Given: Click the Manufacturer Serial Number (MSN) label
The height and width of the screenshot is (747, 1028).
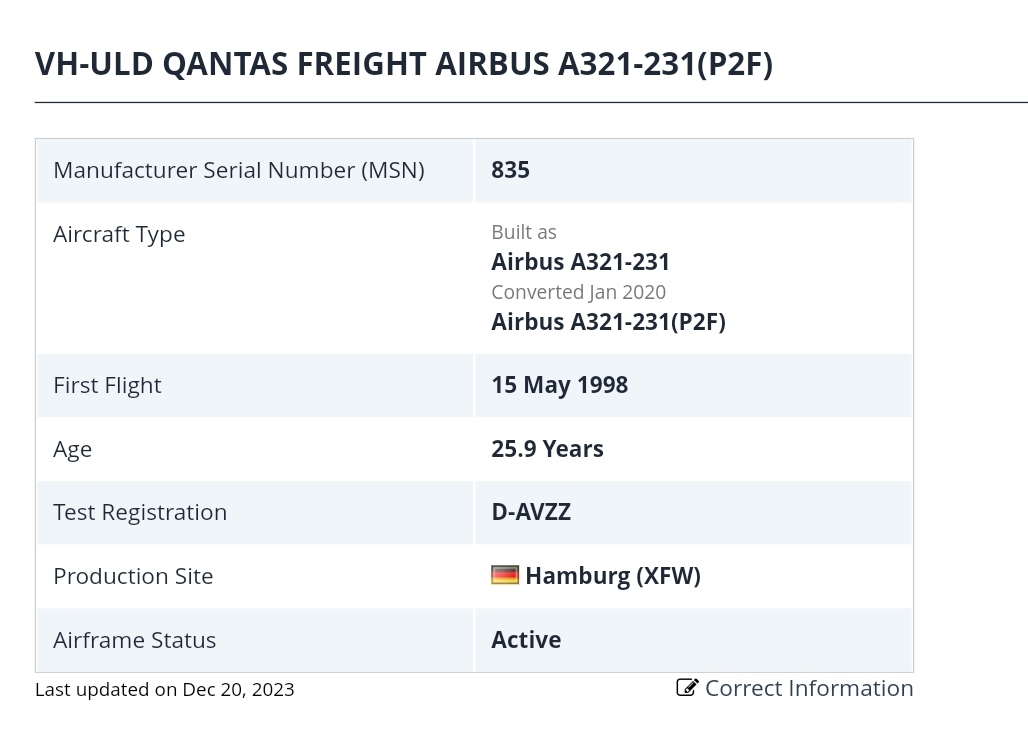Looking at the screenshot, I should click(239, 171).
